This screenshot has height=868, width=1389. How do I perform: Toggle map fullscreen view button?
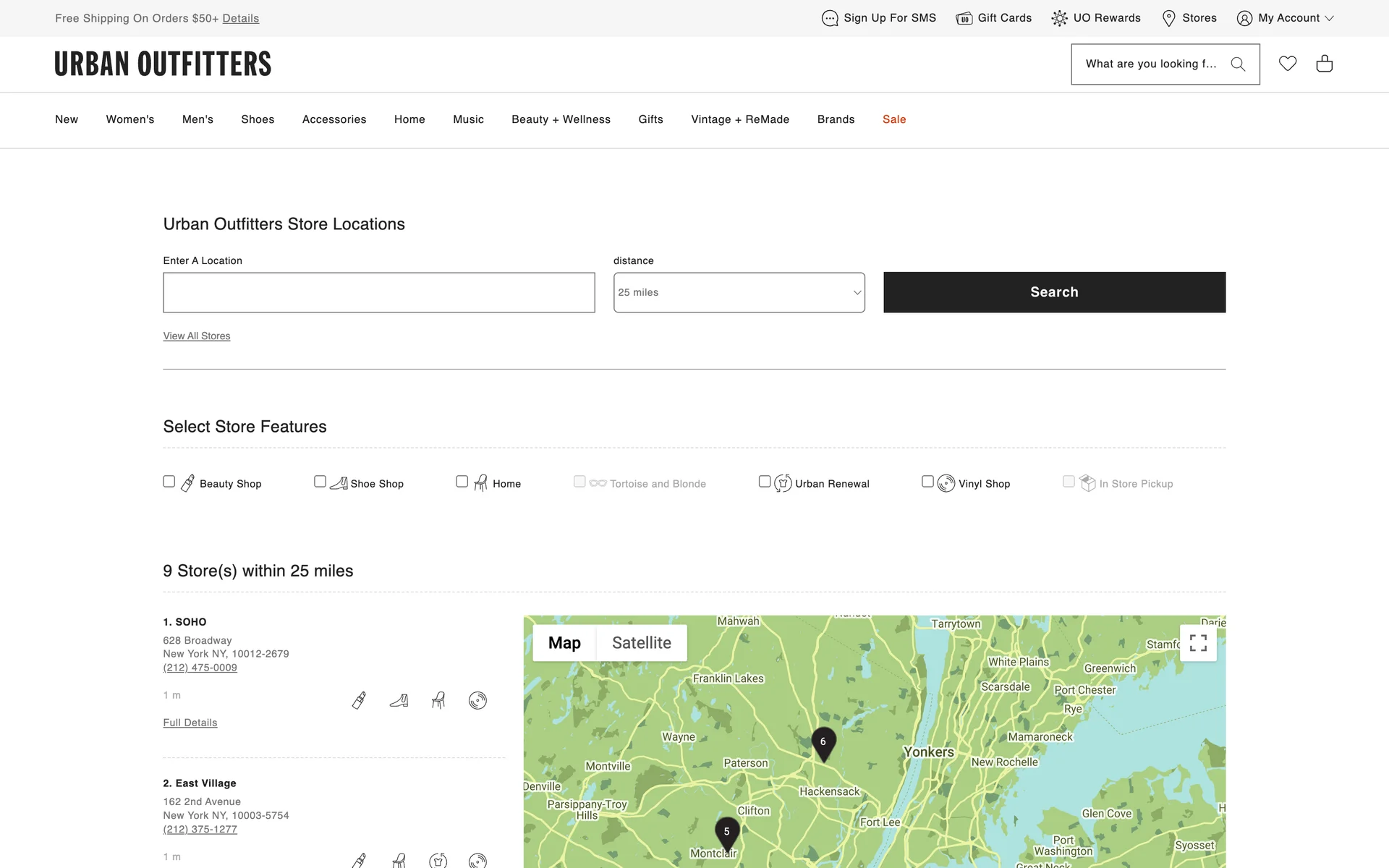point(1198,643)
